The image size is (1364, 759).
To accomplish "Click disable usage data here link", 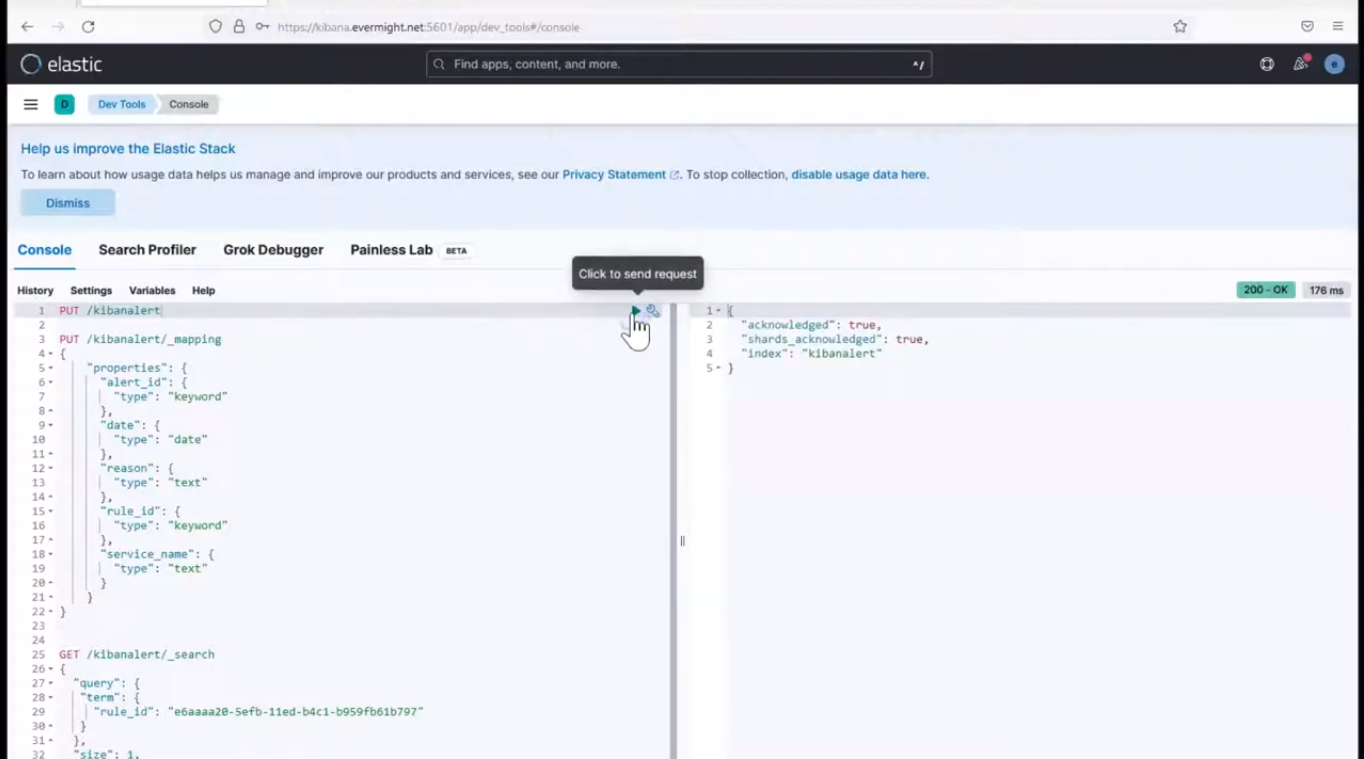I will (859, 174).
